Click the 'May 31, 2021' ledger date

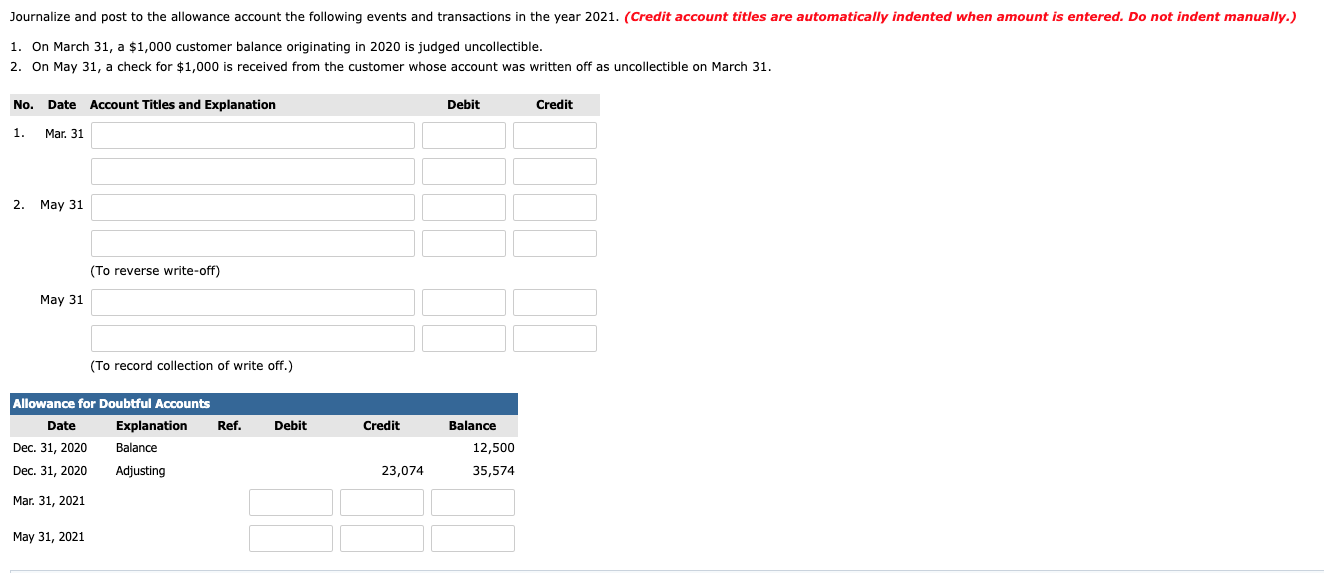coord(49,537)
